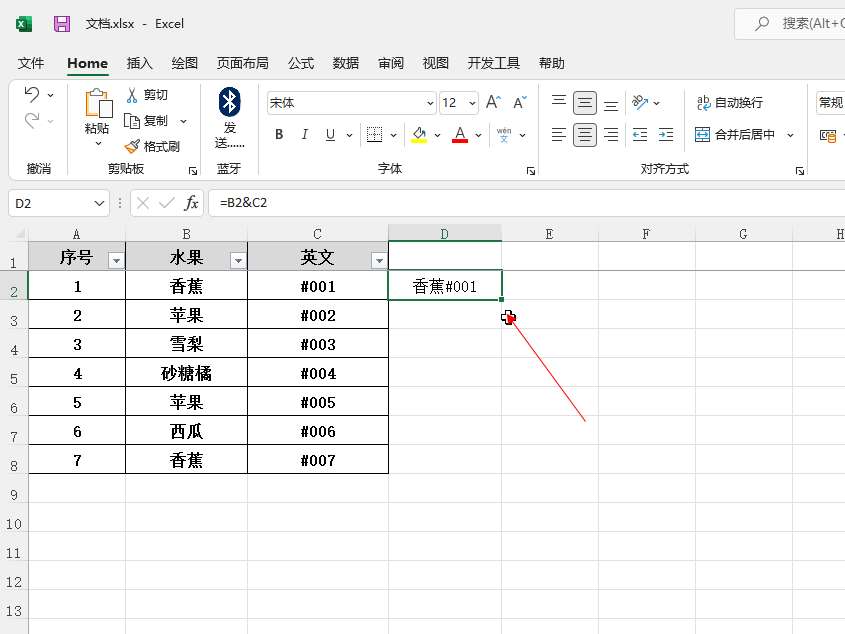The image size is (845, 634).
Task: Toggle horizontal center align
Action: (585, 135)
